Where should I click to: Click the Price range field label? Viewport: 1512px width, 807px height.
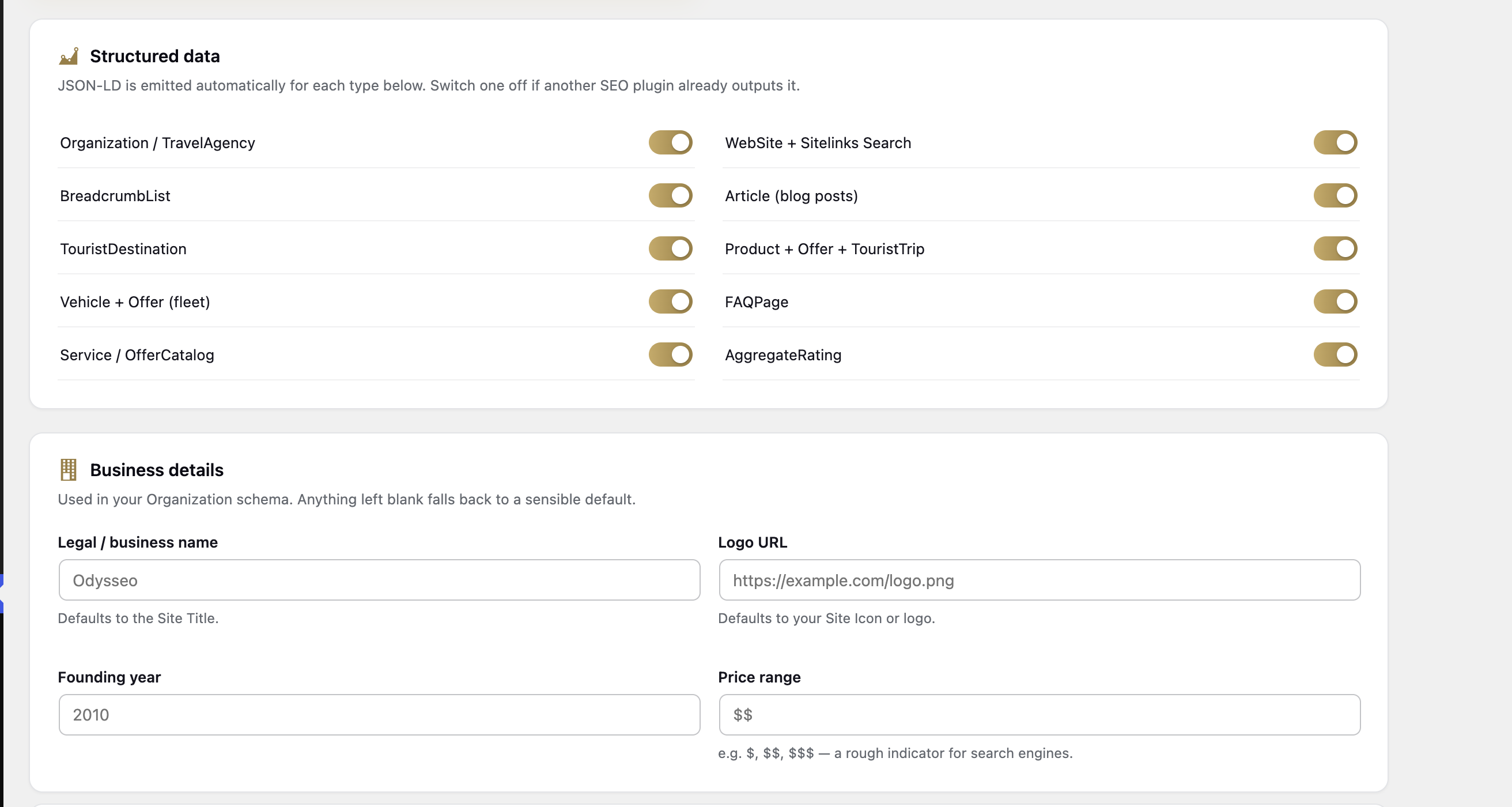pyautogui.click(x=759, y=677)
